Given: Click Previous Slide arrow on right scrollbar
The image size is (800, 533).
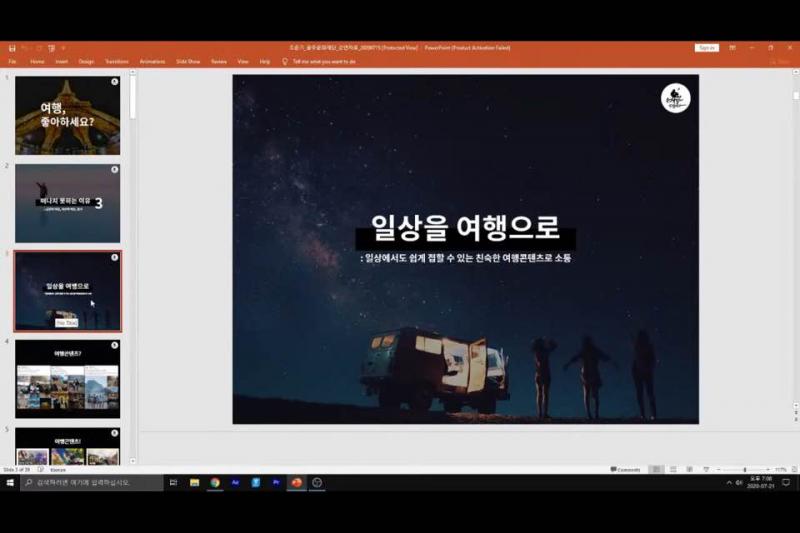Looking at the screenshot, I should (796, 412).
